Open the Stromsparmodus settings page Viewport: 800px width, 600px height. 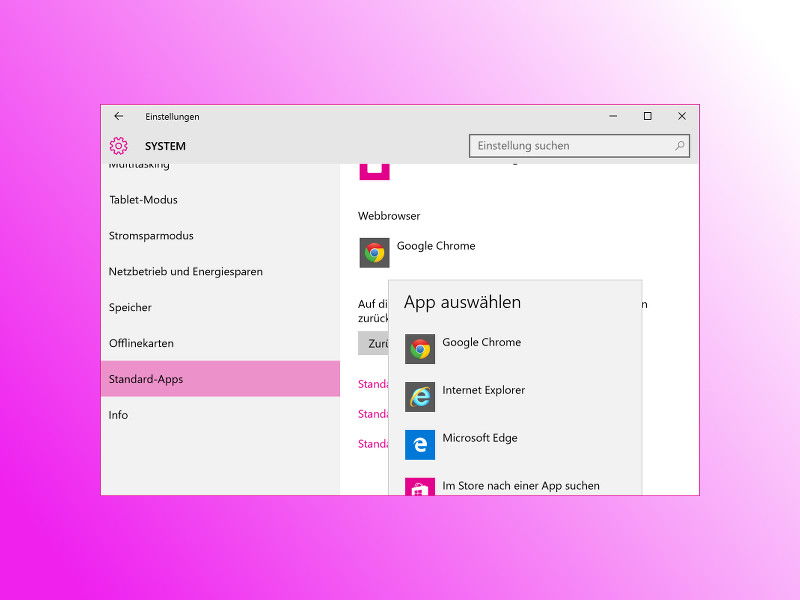(x=220, y=236)
